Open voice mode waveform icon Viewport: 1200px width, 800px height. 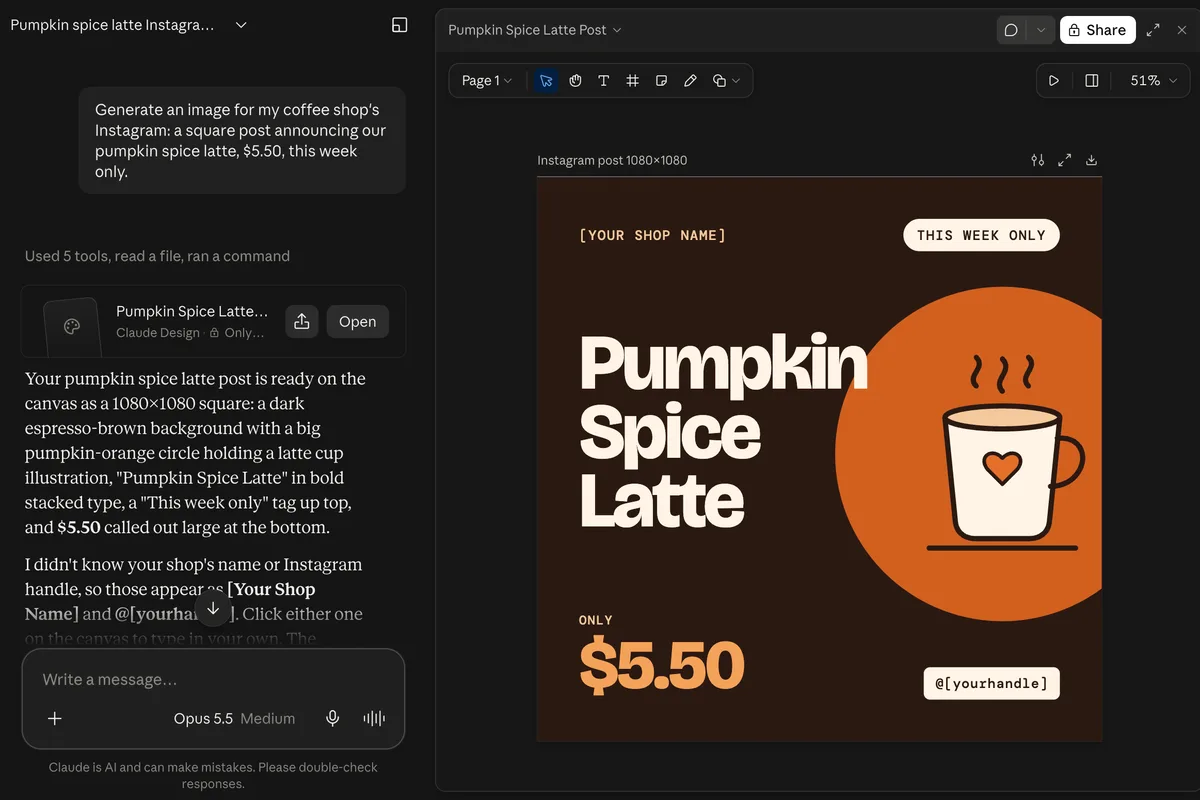coord(374,718)
